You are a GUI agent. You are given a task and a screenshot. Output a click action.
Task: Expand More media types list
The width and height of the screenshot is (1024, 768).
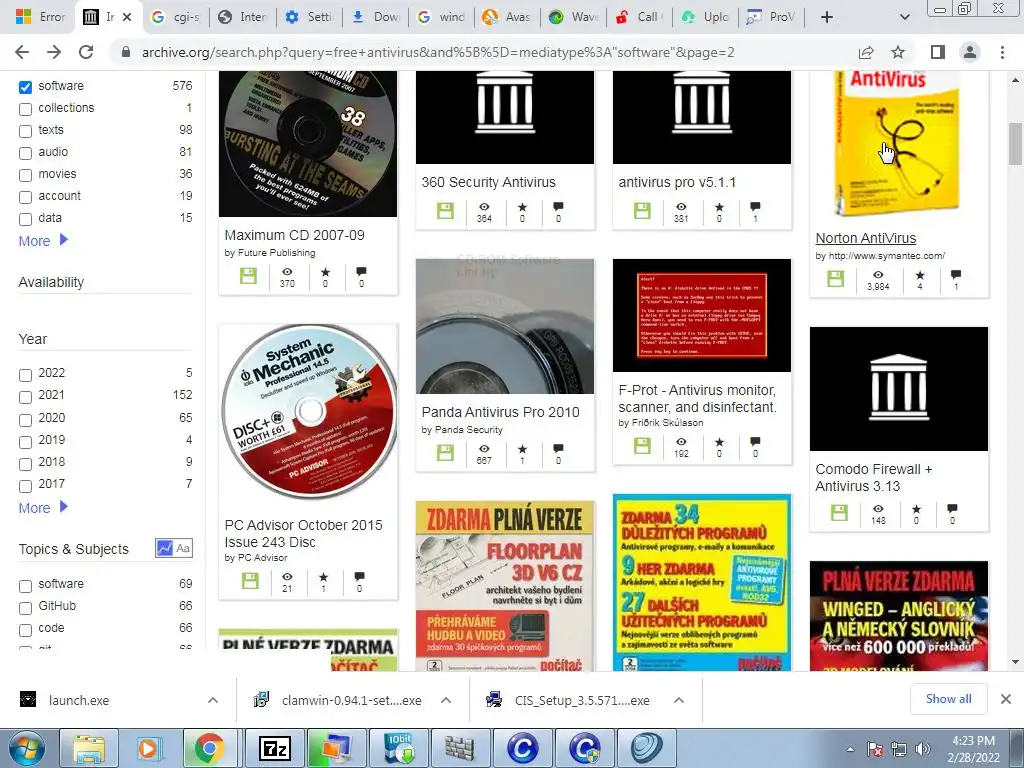point(43,240)
